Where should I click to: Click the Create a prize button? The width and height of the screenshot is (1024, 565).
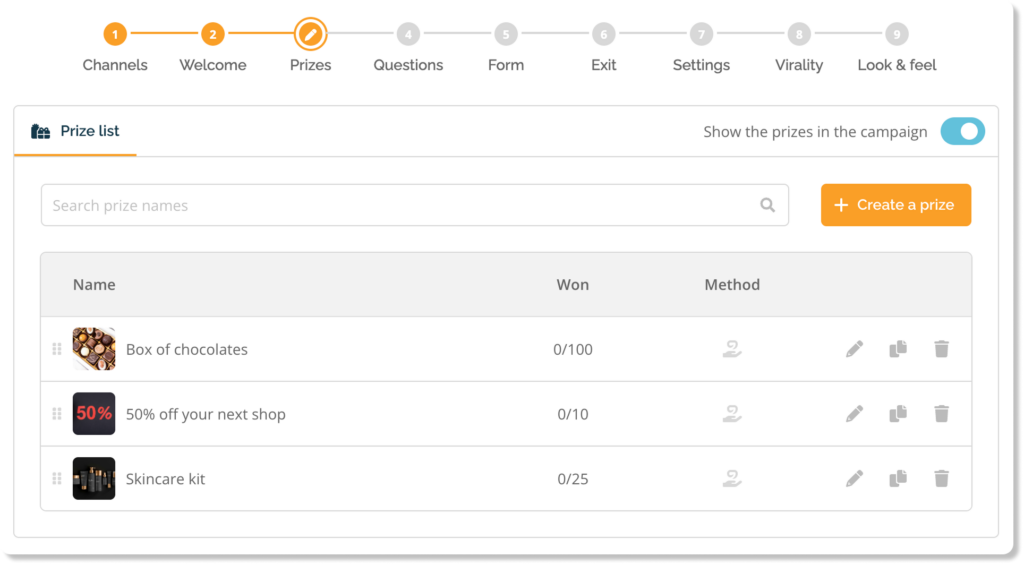click(895, 205)
